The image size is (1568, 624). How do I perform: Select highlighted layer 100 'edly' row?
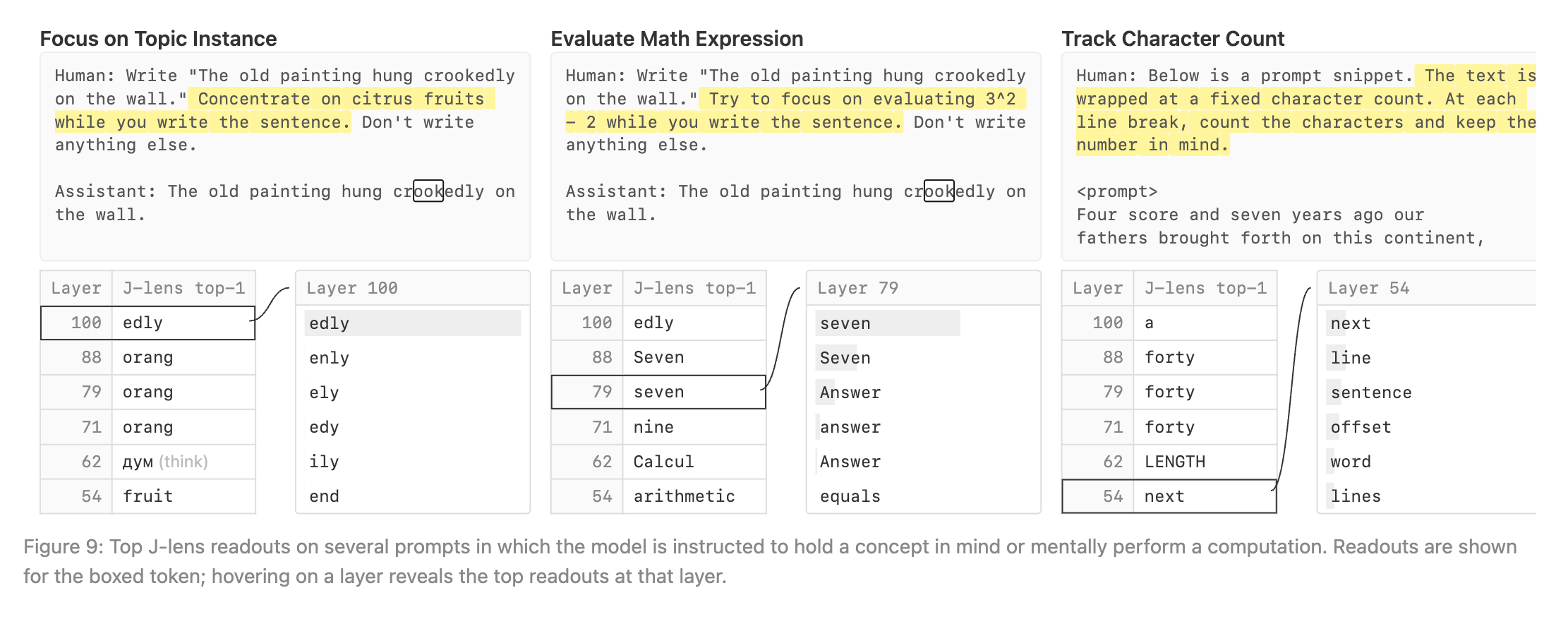tap(147, 323)
